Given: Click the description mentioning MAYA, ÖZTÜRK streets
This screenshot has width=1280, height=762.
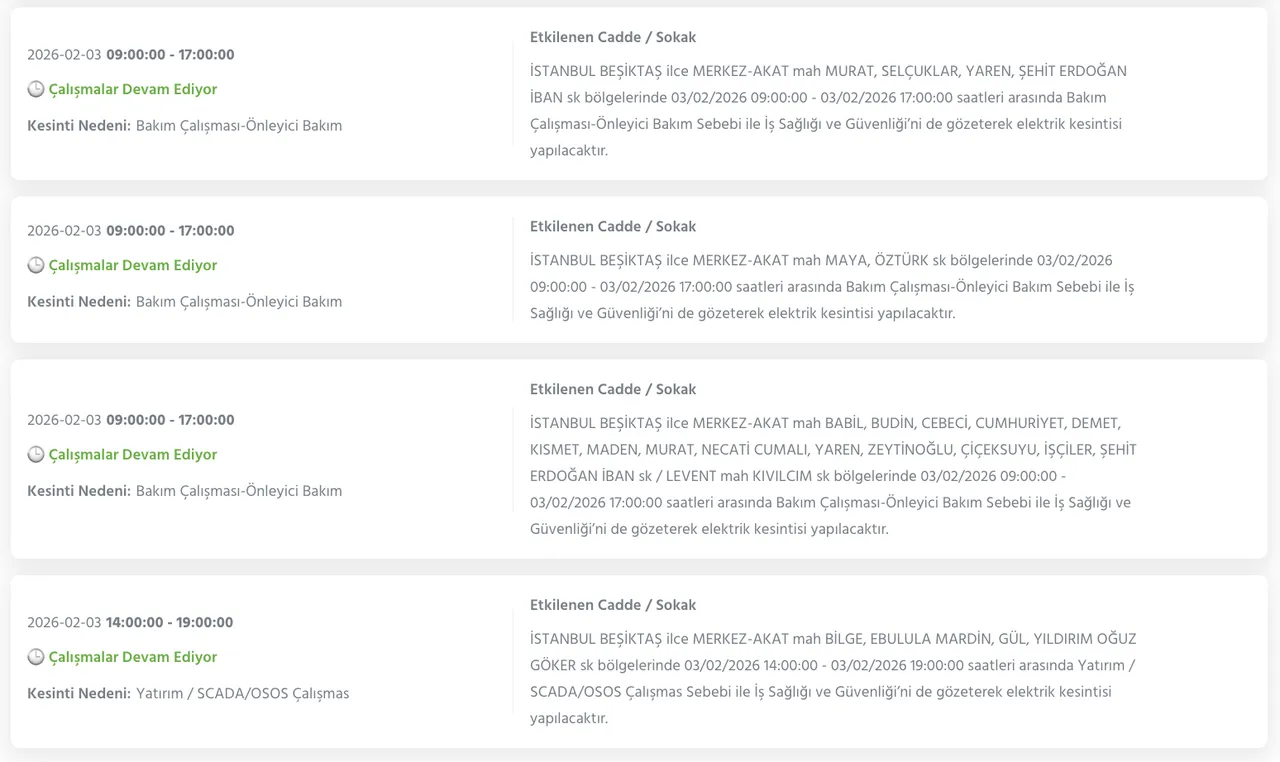Looking at the screenshot, I should point(832,287).
